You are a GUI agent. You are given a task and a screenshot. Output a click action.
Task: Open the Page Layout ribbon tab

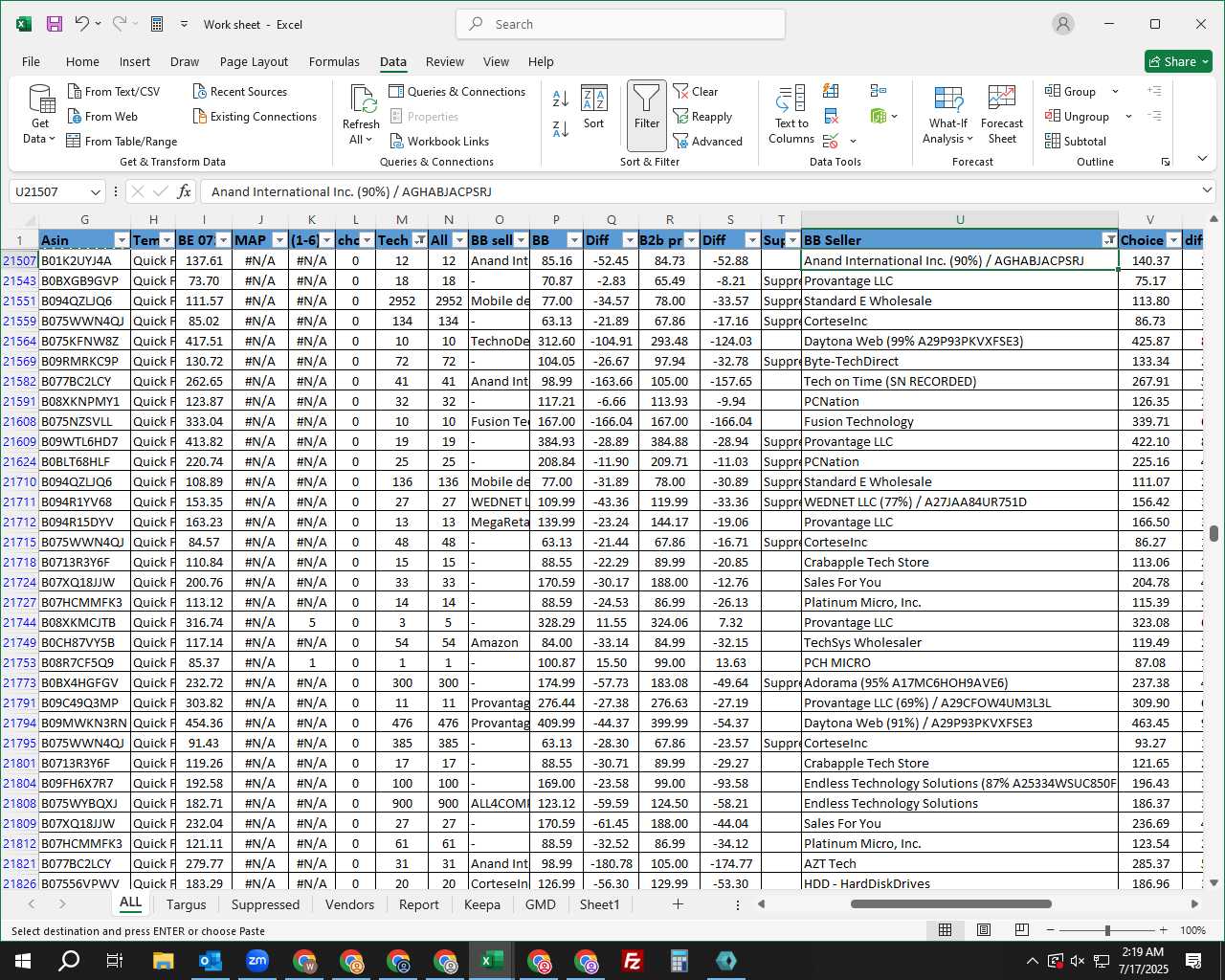pyautogui.click(x=254, y=61)
